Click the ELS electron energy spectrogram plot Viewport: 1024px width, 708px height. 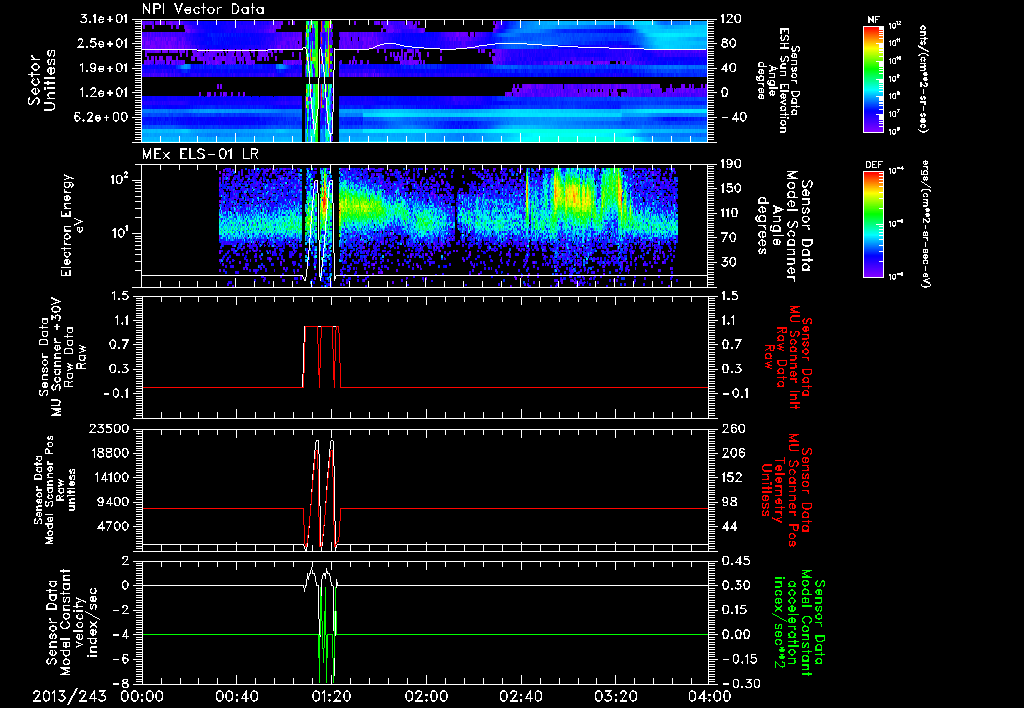[x=424, y=226]
